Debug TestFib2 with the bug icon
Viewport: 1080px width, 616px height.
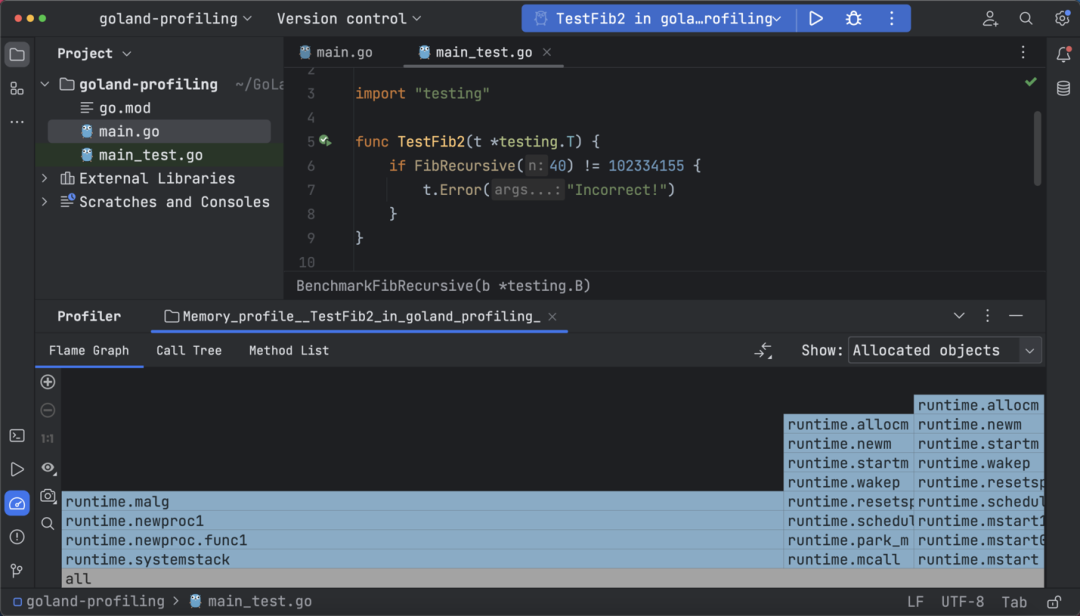coord(853,19)
